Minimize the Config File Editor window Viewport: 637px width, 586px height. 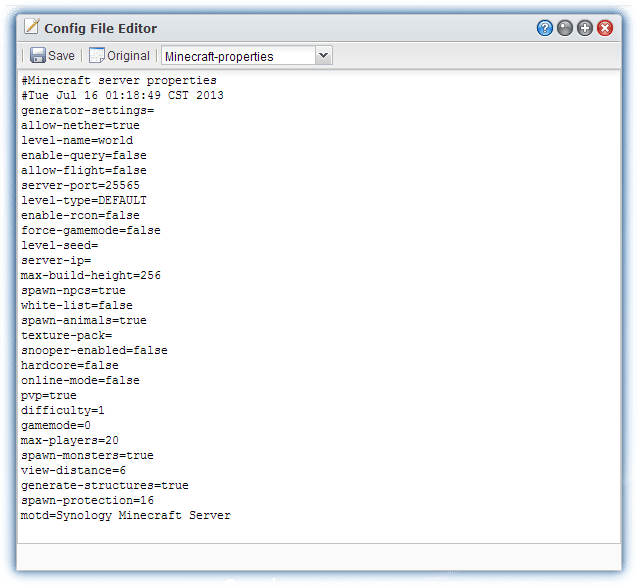point(565,28)
